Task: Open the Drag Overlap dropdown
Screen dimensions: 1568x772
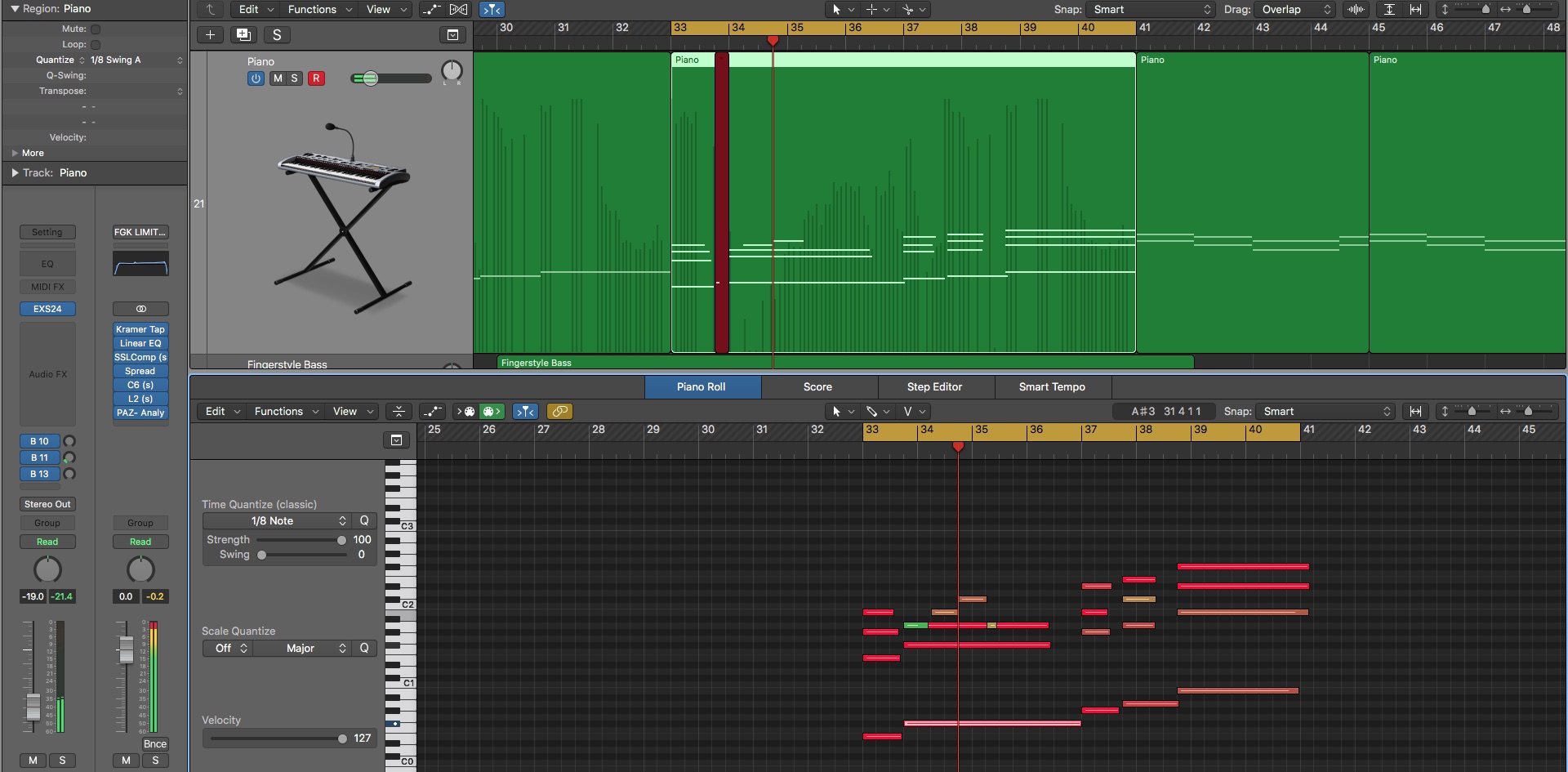Action: tap(1294, 9)
